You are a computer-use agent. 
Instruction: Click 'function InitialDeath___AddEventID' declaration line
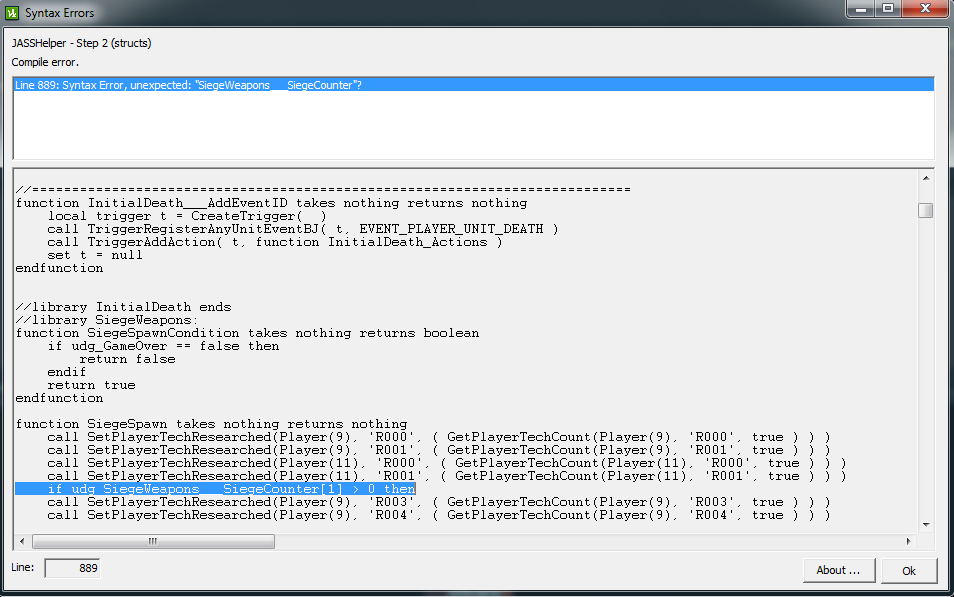[271, 203]
